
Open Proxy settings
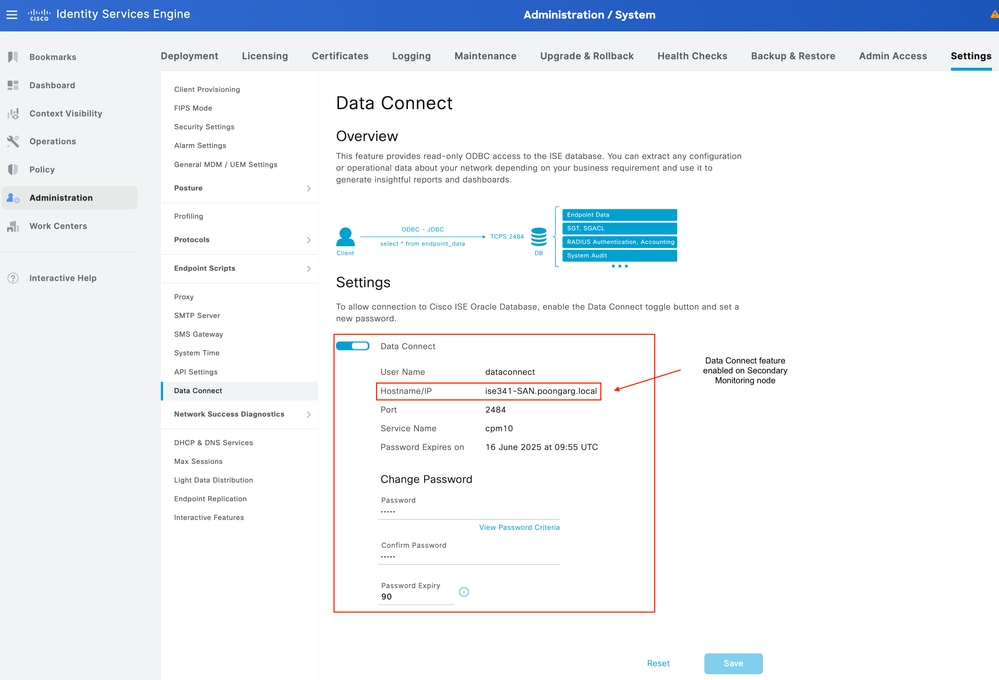coord(183,297)
